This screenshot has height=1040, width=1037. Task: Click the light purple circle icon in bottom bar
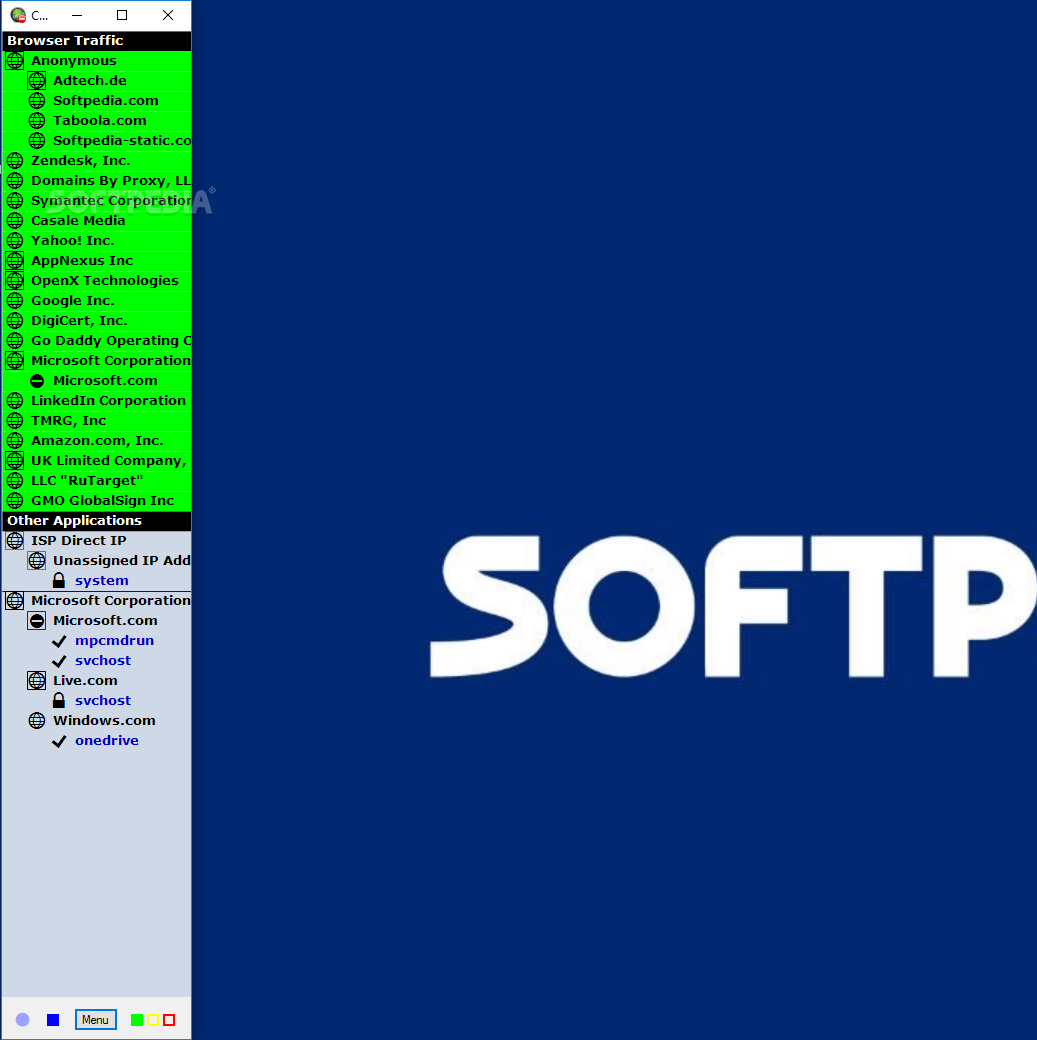(x=23, y=1020)
